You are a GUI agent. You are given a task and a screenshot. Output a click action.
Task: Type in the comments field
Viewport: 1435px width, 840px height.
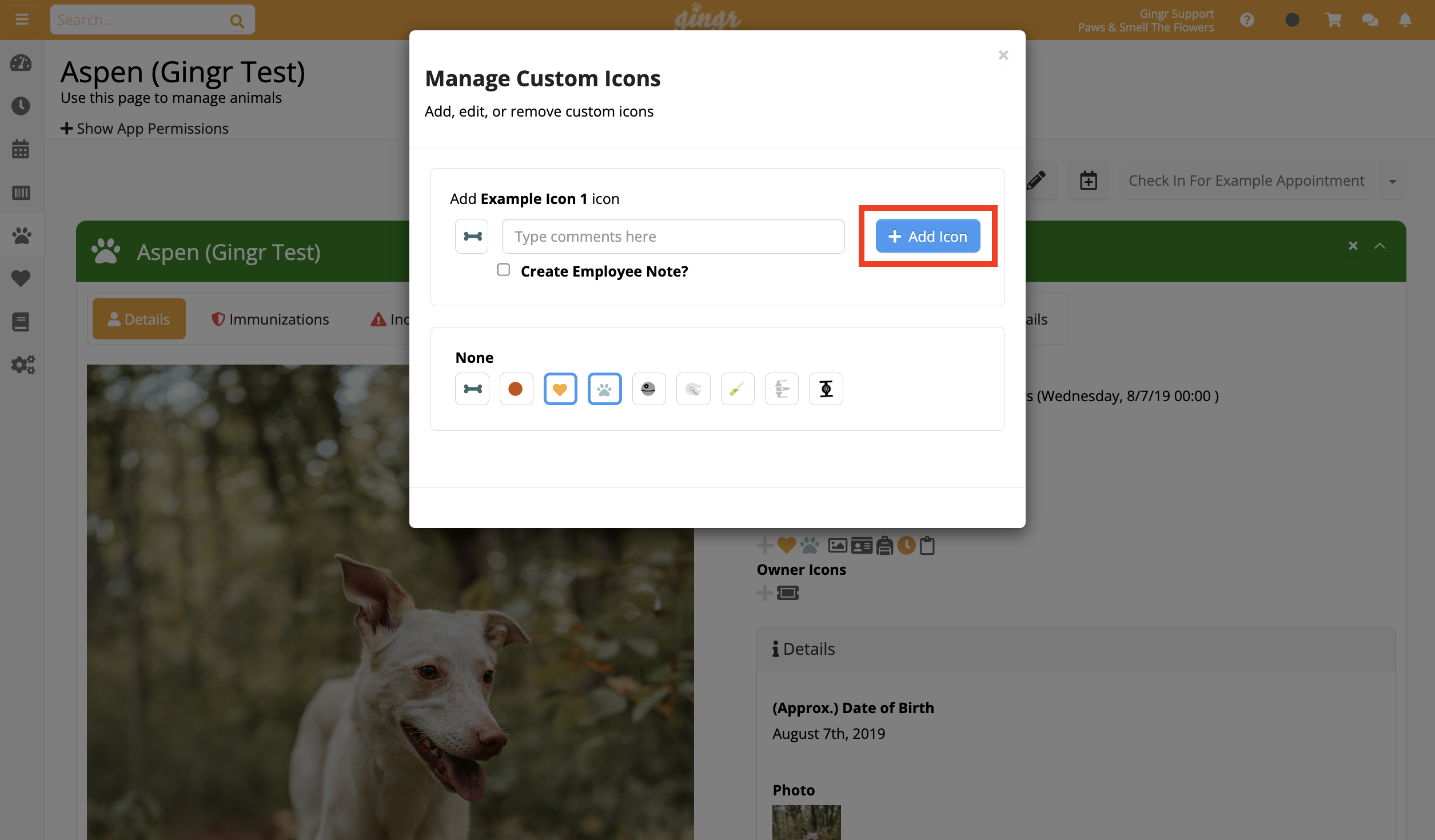coord(672,236)
